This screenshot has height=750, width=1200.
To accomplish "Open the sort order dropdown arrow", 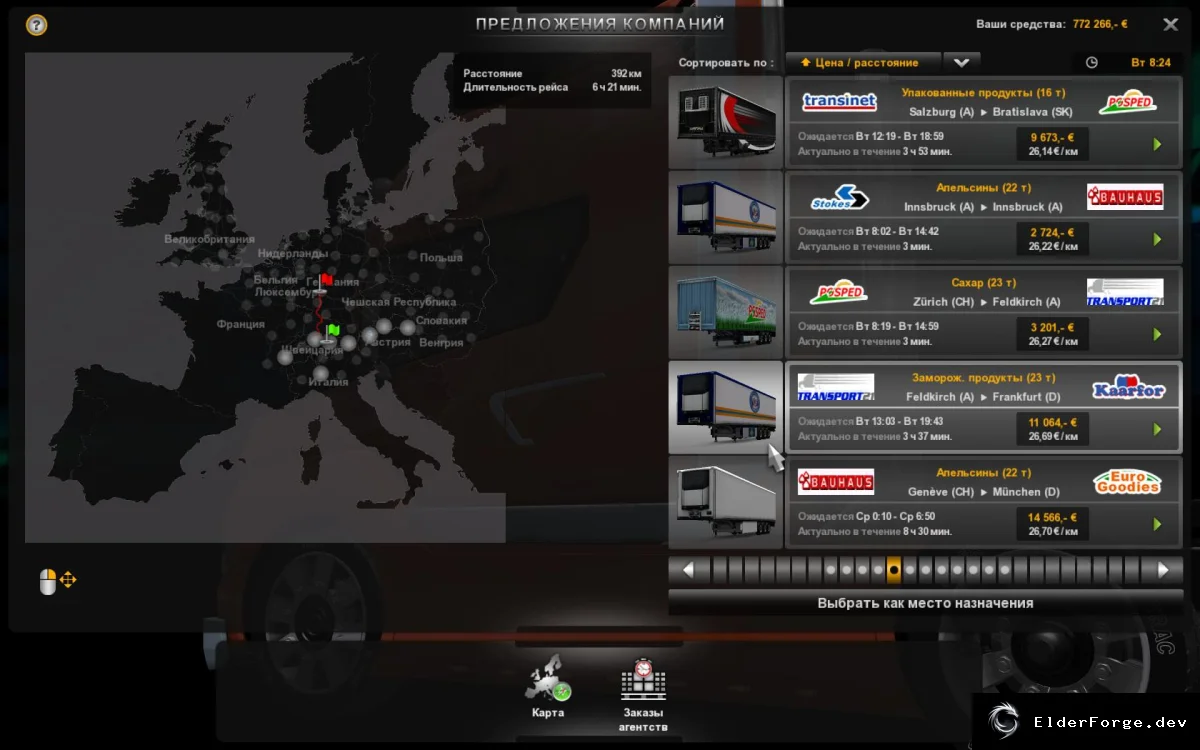I will point(961,62).
